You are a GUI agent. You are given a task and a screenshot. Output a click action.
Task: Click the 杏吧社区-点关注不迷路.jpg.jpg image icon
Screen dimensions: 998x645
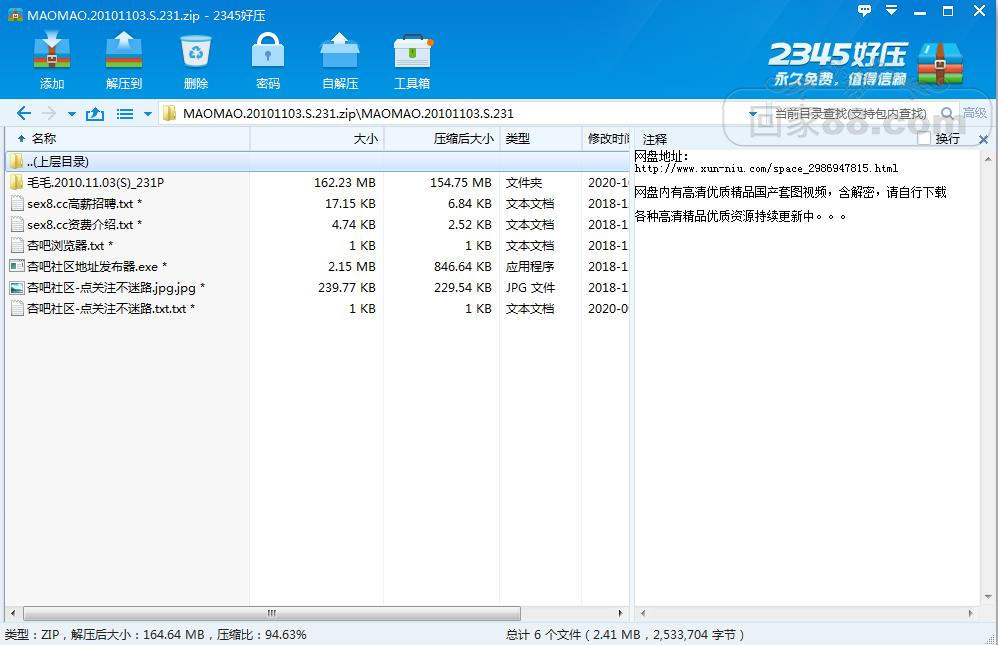17,287
